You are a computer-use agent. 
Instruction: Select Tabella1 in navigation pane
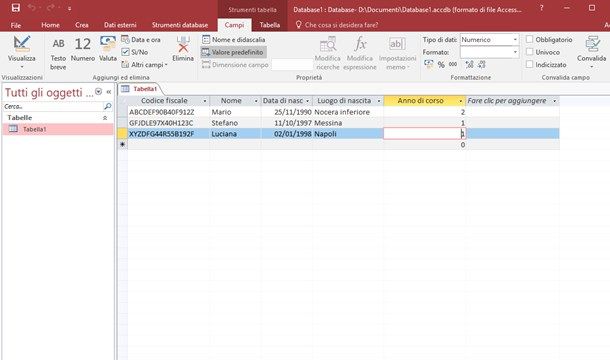(x=58, y=129)
